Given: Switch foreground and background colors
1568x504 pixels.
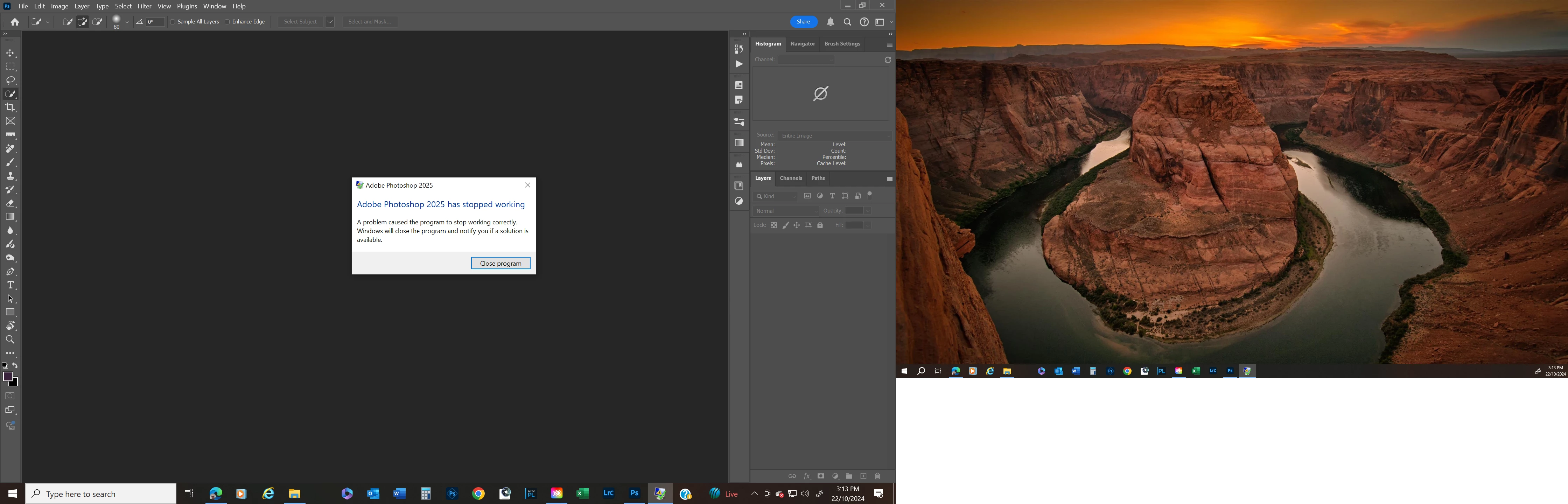Looking at the screenshot, I should pyautogui.click(x=15, y=366).
